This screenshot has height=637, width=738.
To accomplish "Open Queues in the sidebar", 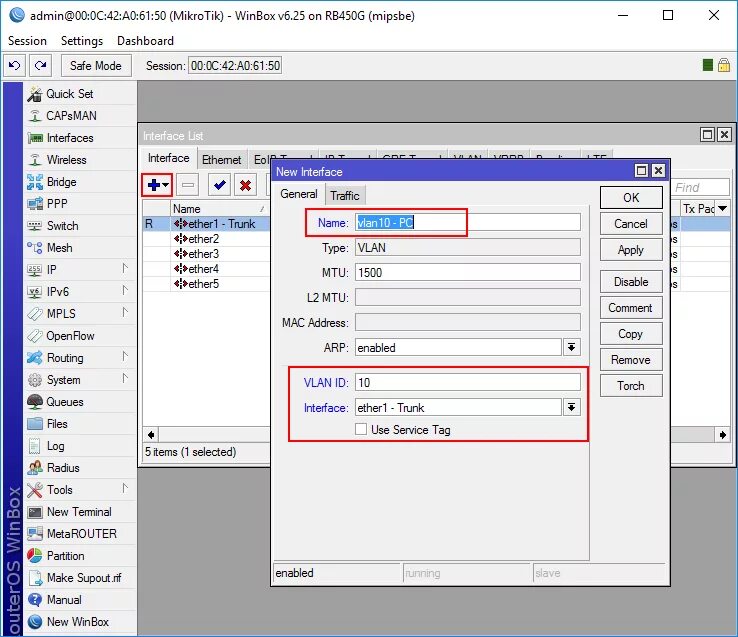I will coord(65,402).
